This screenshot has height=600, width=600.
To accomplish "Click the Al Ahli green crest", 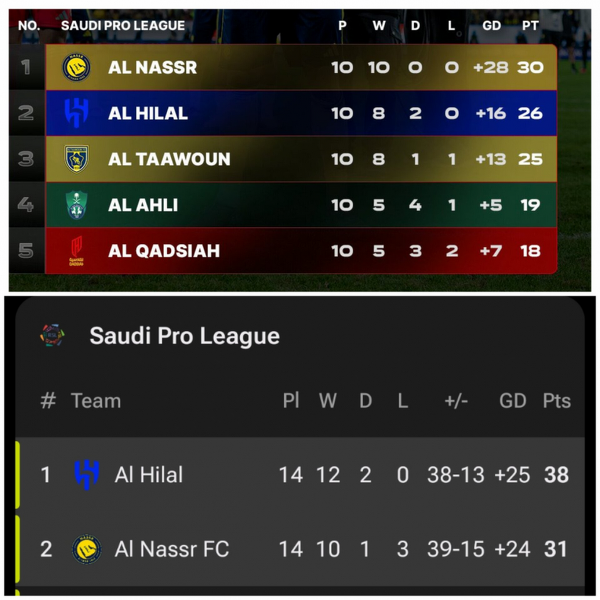I will [77, 204].
